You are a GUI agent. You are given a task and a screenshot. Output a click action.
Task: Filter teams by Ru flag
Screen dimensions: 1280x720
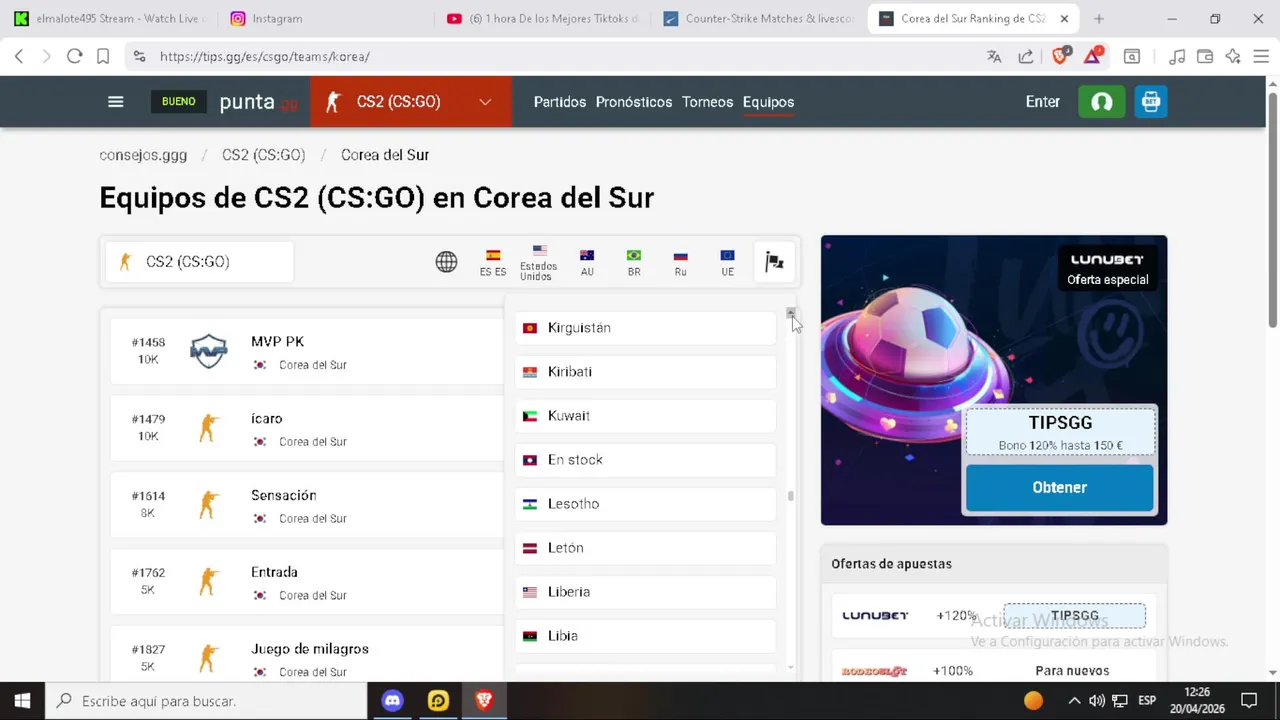point(680,262)
